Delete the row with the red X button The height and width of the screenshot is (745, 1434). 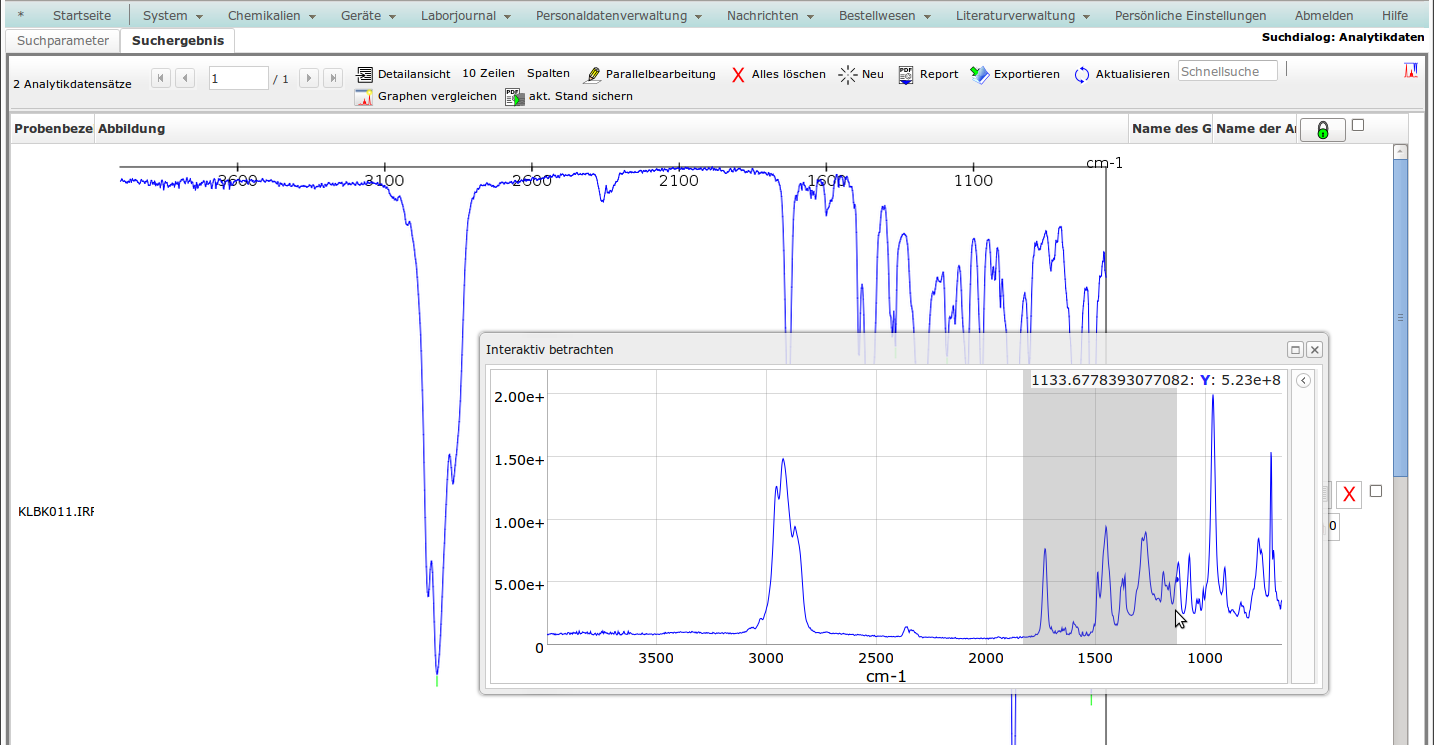coord(1349,493)
